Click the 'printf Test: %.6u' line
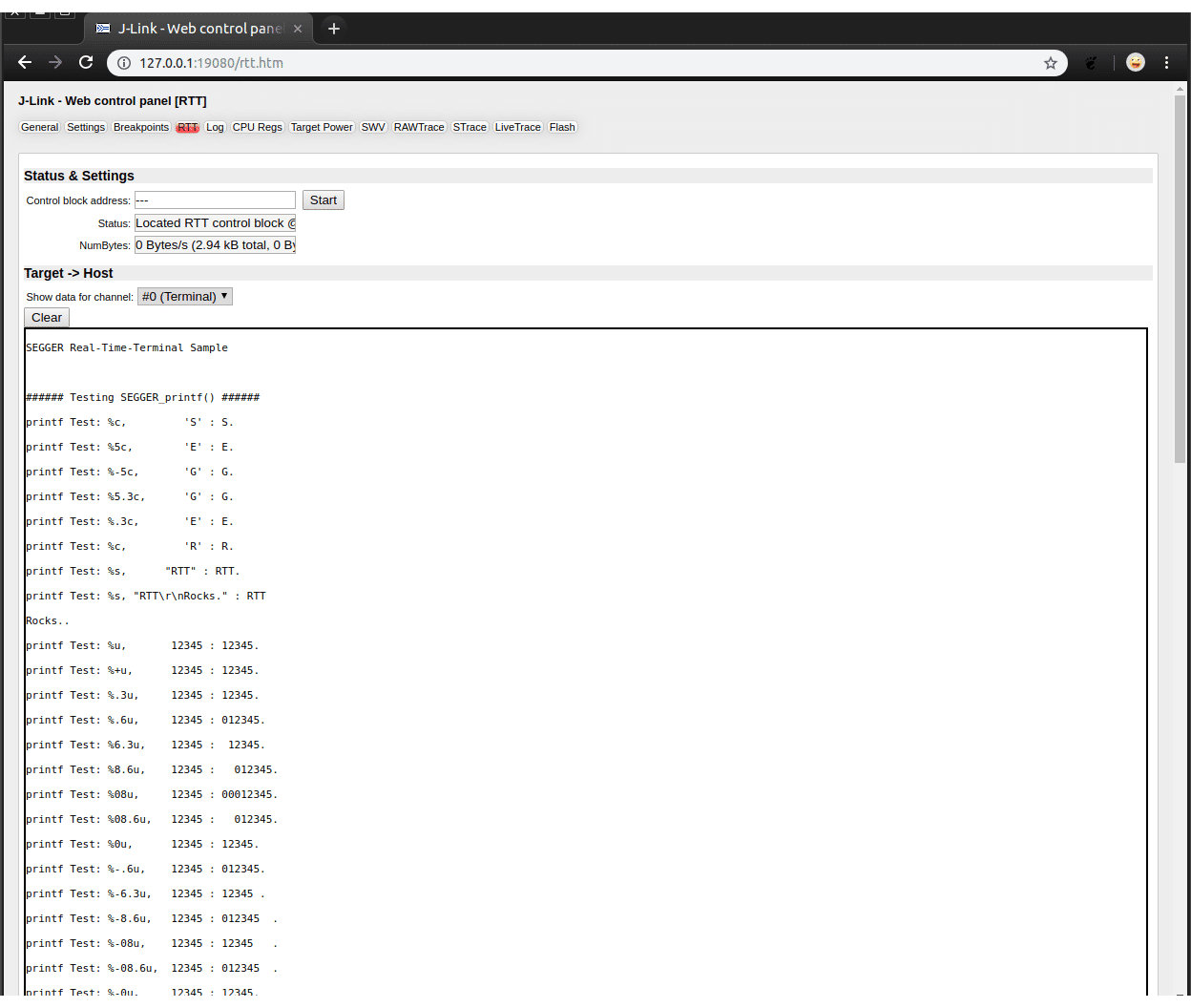Viewport: 1191px width, 1008px height. click(145, 720)
